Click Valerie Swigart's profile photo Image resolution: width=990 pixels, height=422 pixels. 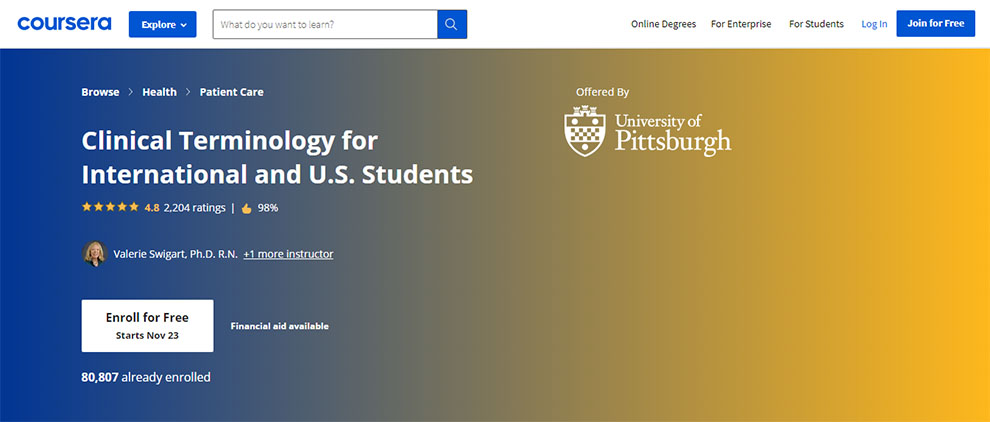pos(95,254)
